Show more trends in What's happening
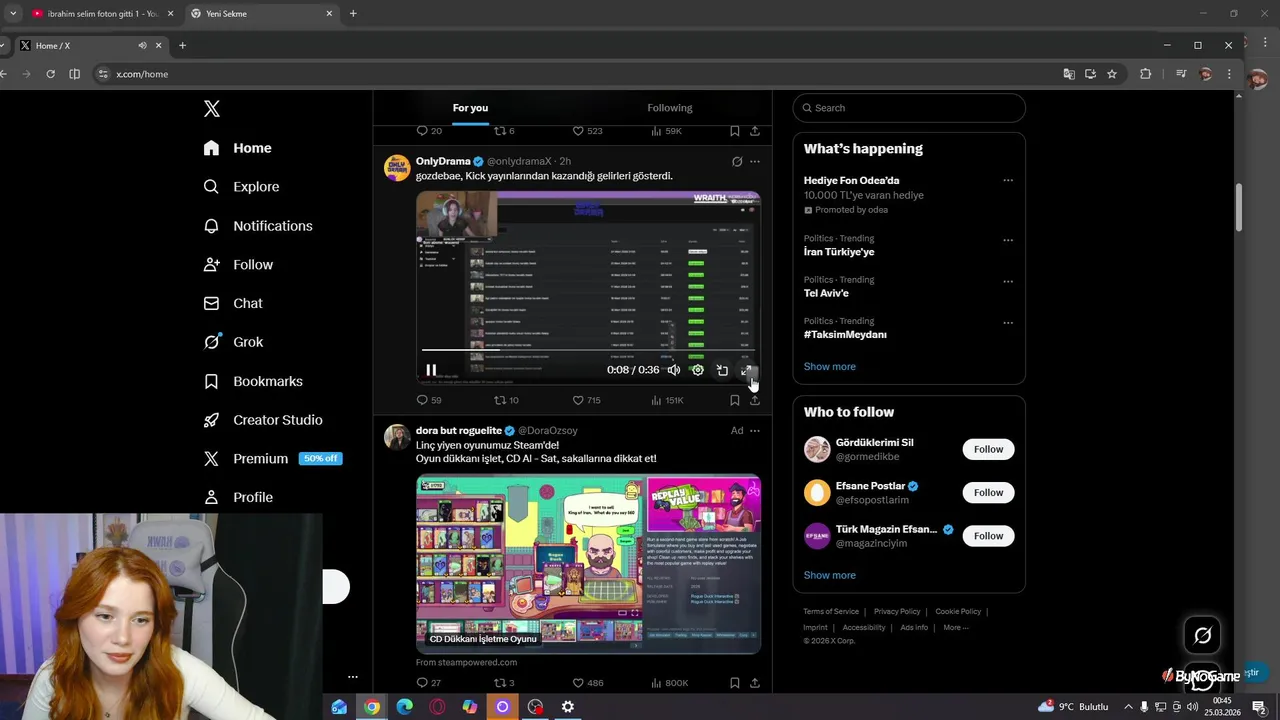1280x720 pixels. [x=830, y=367]
